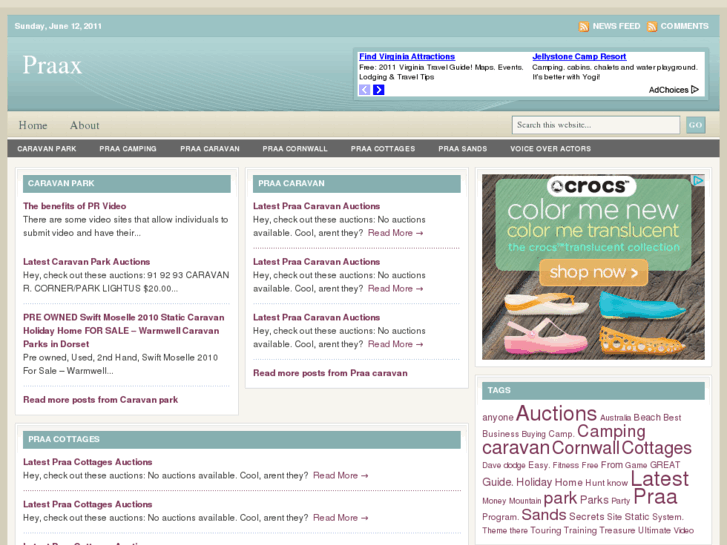The width and height of the screenshot is (727, 545).
Task: Open the NEWS FEED link
Action: pyautogui.click(x=616, y=26)
